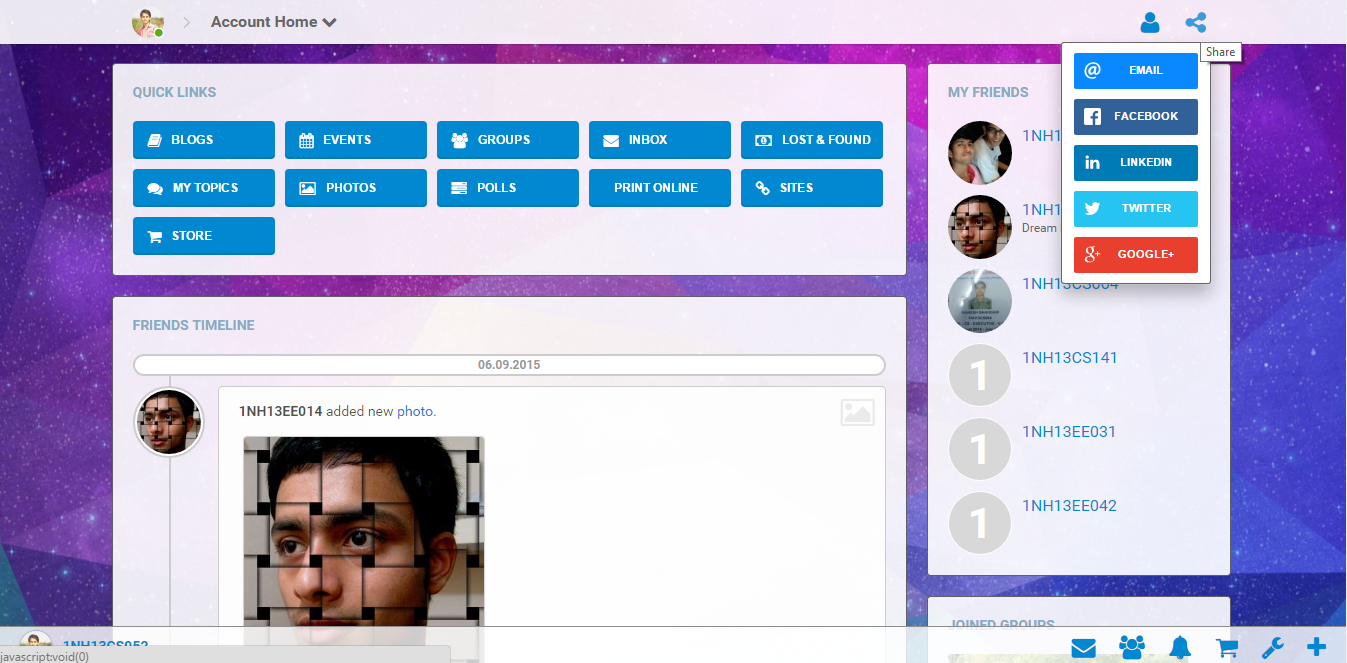Share via Email button
Viewport: 1347px width, 663px height.
[1136, 71]
